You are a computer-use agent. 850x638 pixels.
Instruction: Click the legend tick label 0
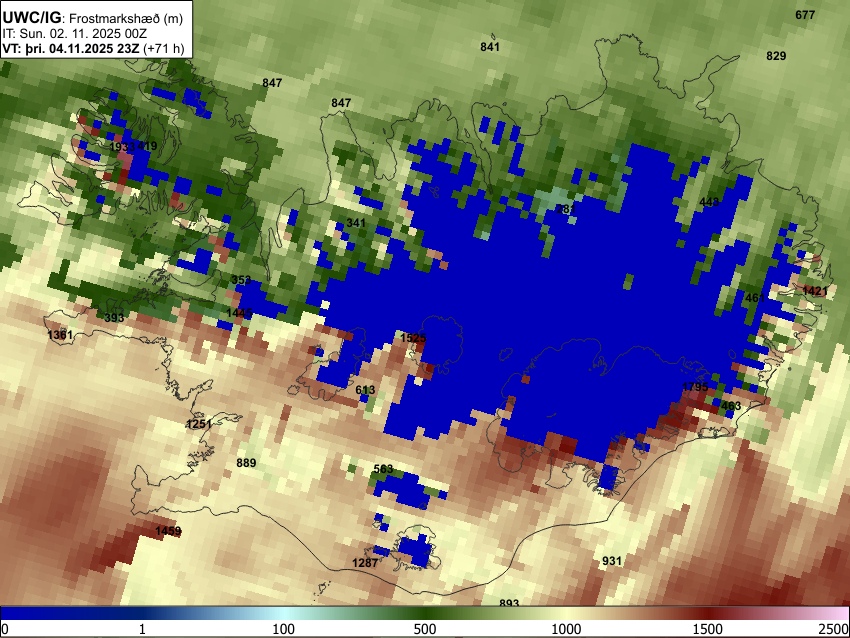click(x=5, y=629)
